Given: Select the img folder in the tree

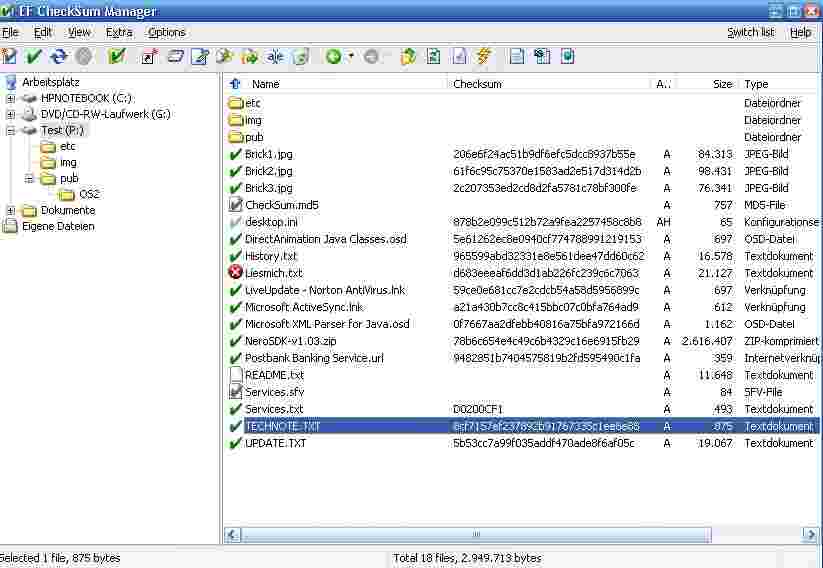Looking at the screenshot, I should [x=68, y=163].
